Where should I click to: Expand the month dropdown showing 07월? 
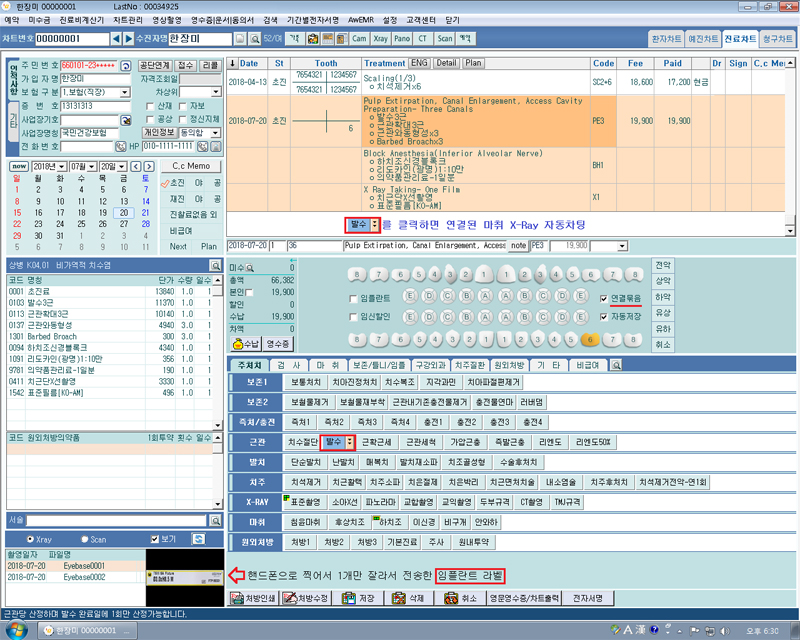tap(92, 166)
